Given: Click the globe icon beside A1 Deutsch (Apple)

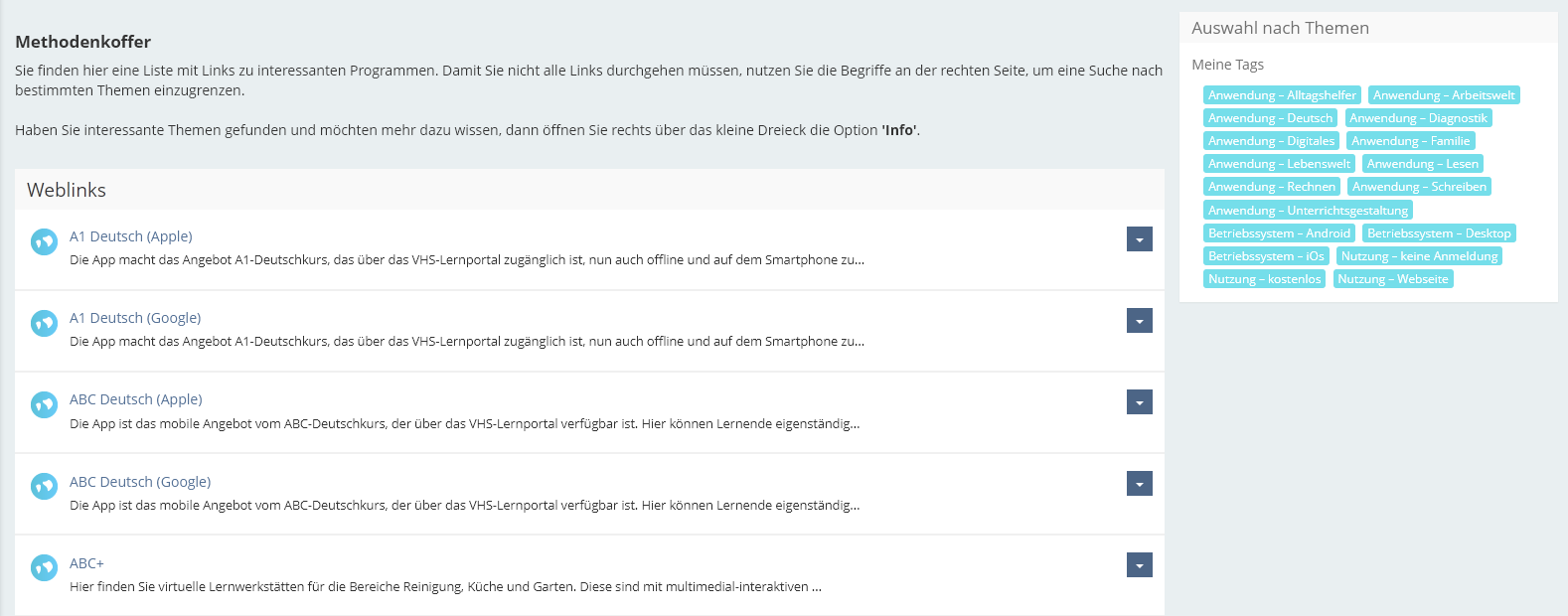Looking at the screenshot, I should click(44, 241).
